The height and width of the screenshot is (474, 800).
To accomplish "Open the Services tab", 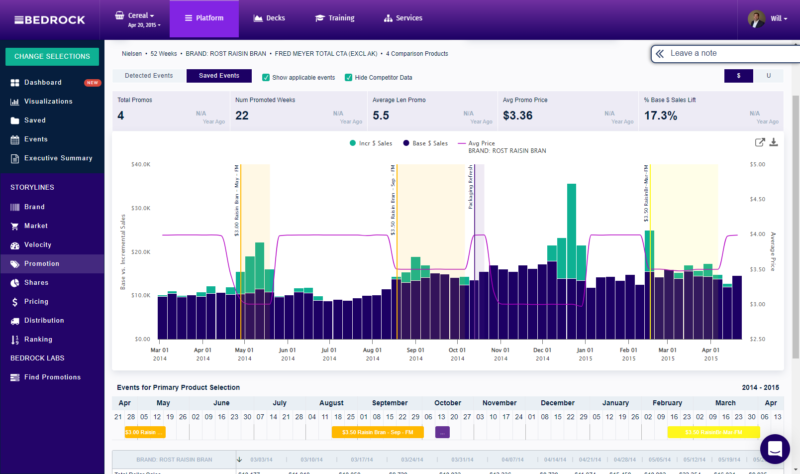I will 403,18.
